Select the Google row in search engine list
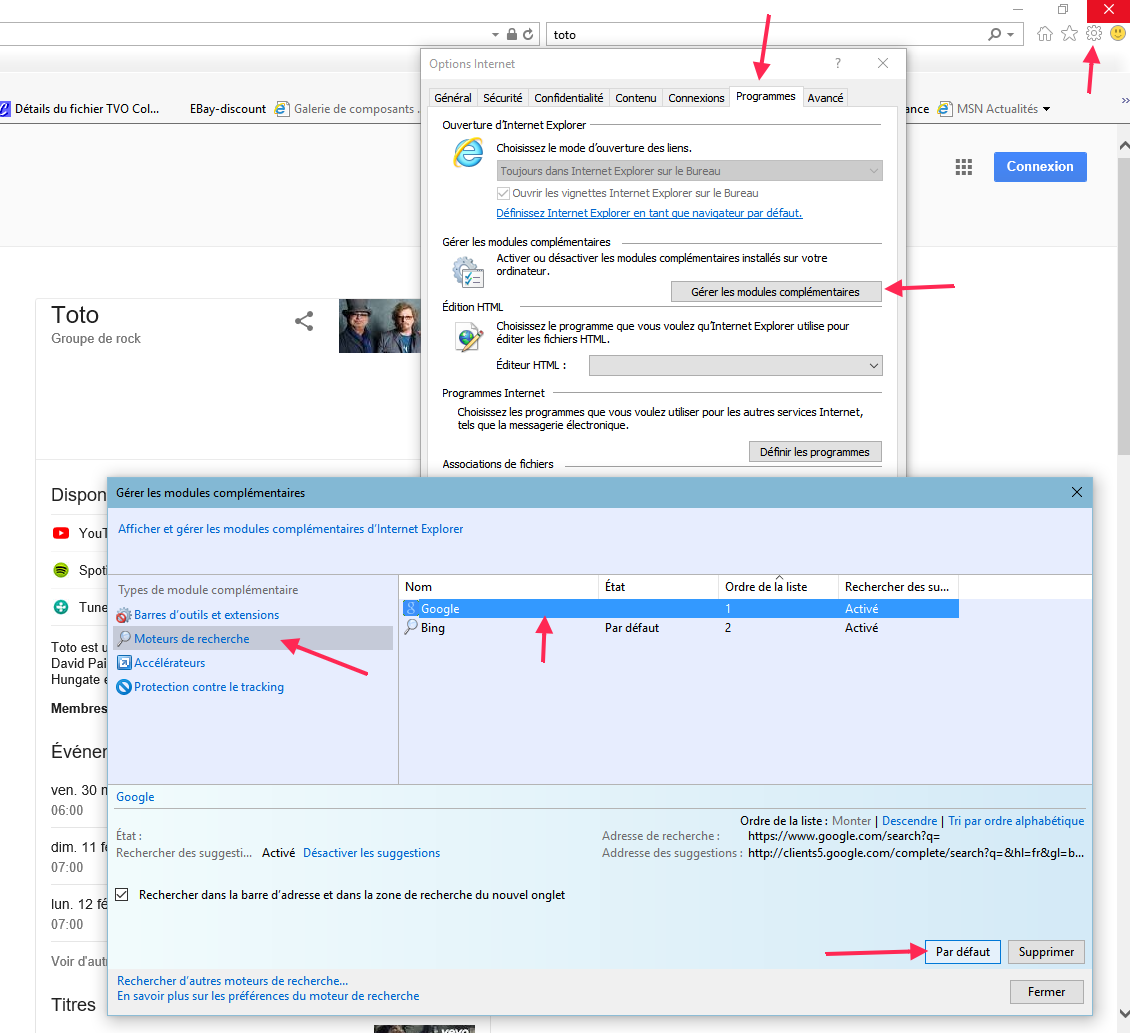Screen dimensions: 1130x1033 pos(680,608)
